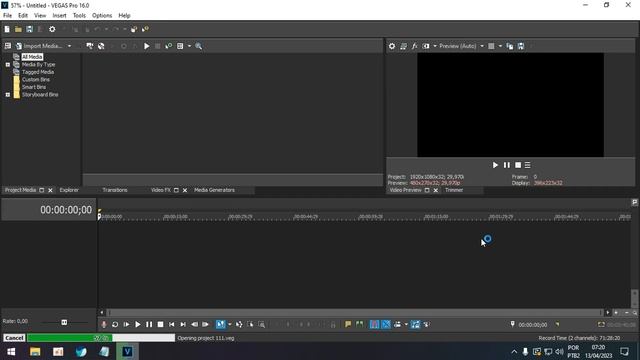The width and height of the screenshot is (640, 360).
Task: Click Play From Start in transport bar
Action: [127, 324]
